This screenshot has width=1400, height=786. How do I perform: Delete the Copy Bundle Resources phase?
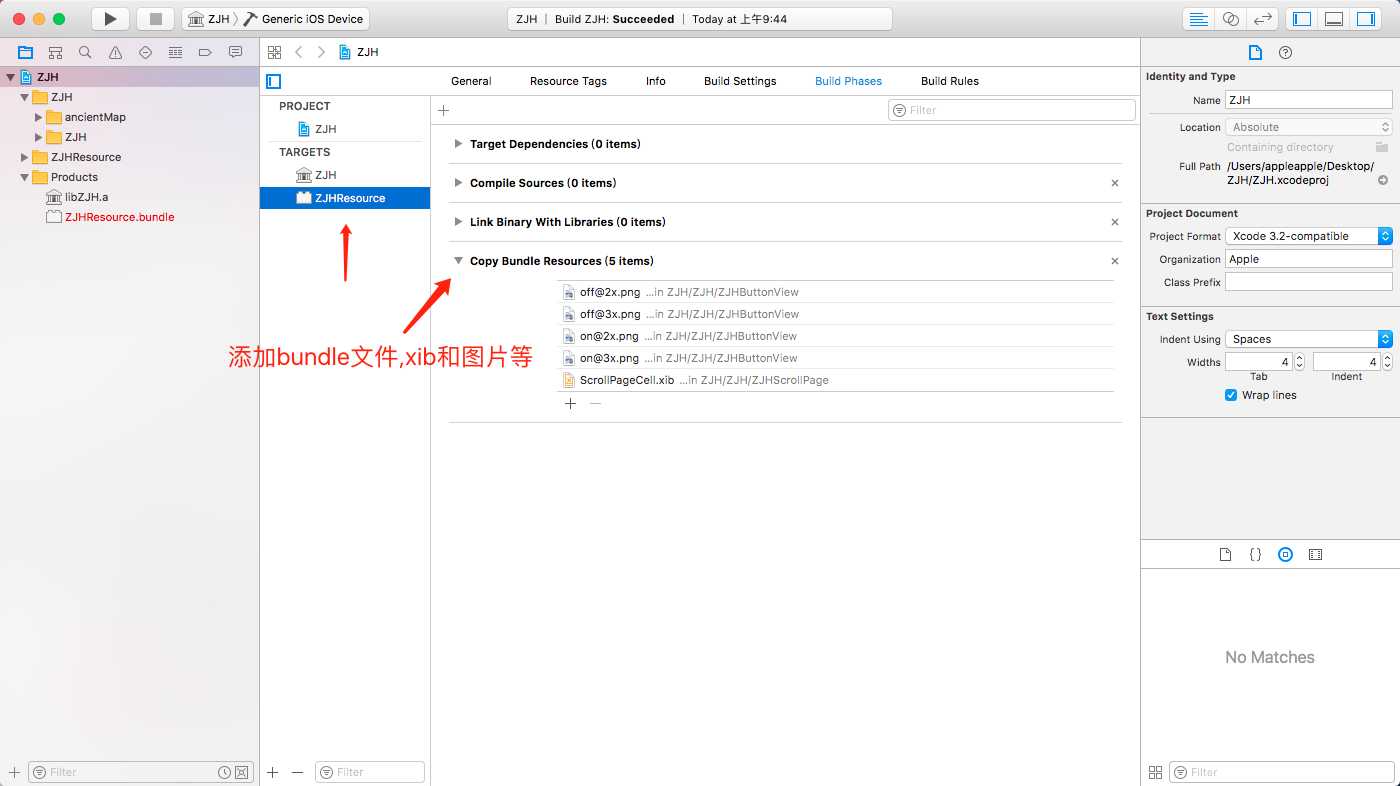1115,261
